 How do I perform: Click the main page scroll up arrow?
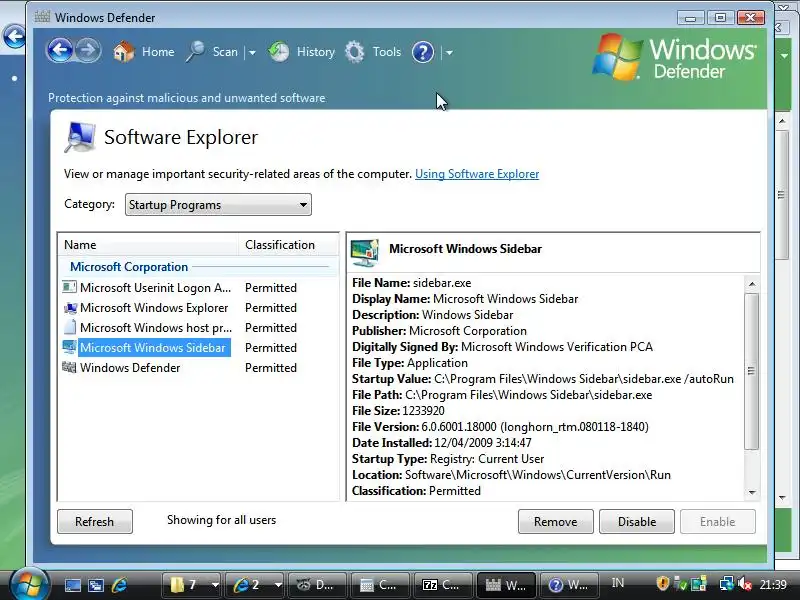(782, 121)
